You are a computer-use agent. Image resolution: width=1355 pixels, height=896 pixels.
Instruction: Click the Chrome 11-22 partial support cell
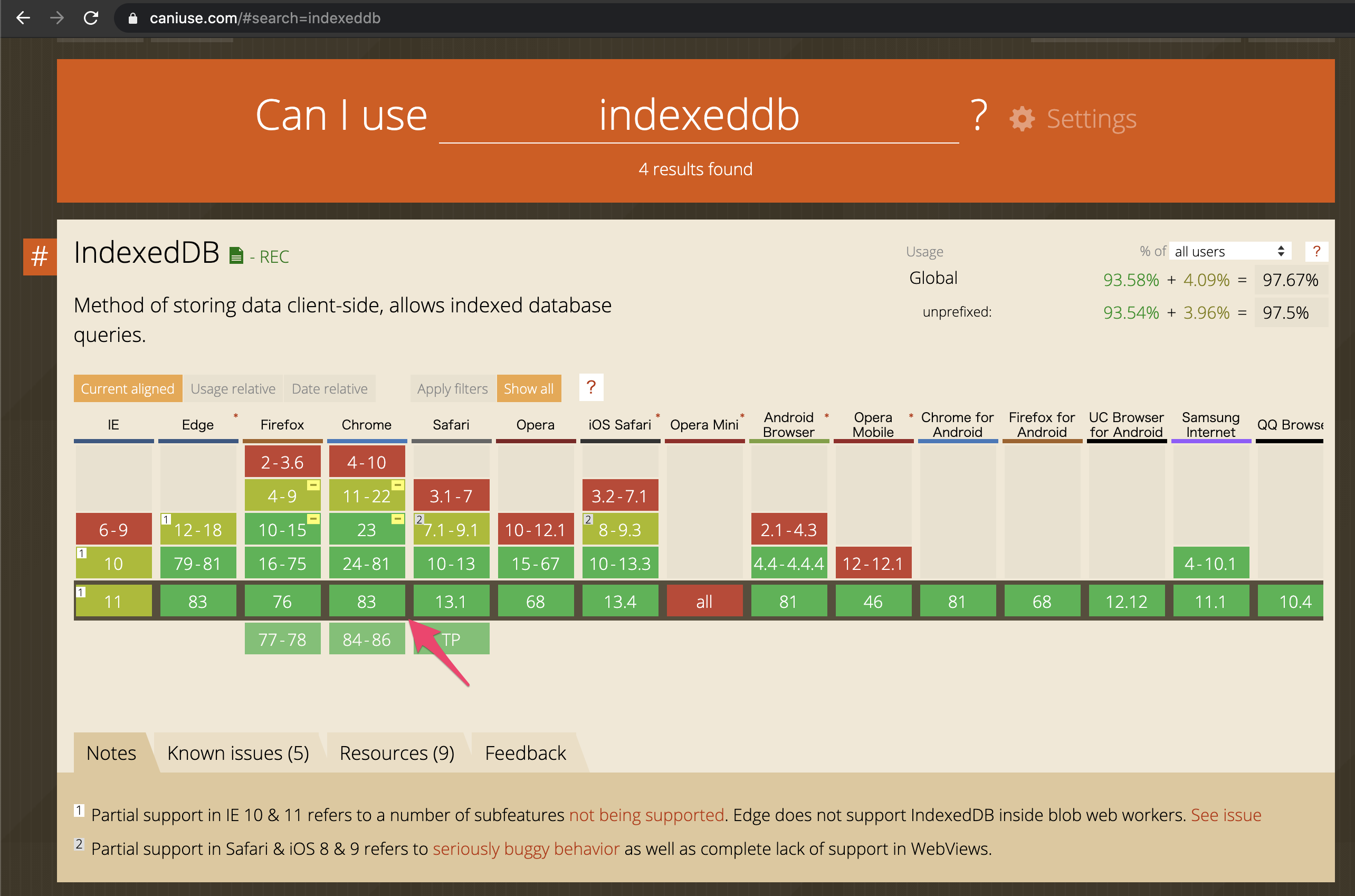tap(366, 495)
